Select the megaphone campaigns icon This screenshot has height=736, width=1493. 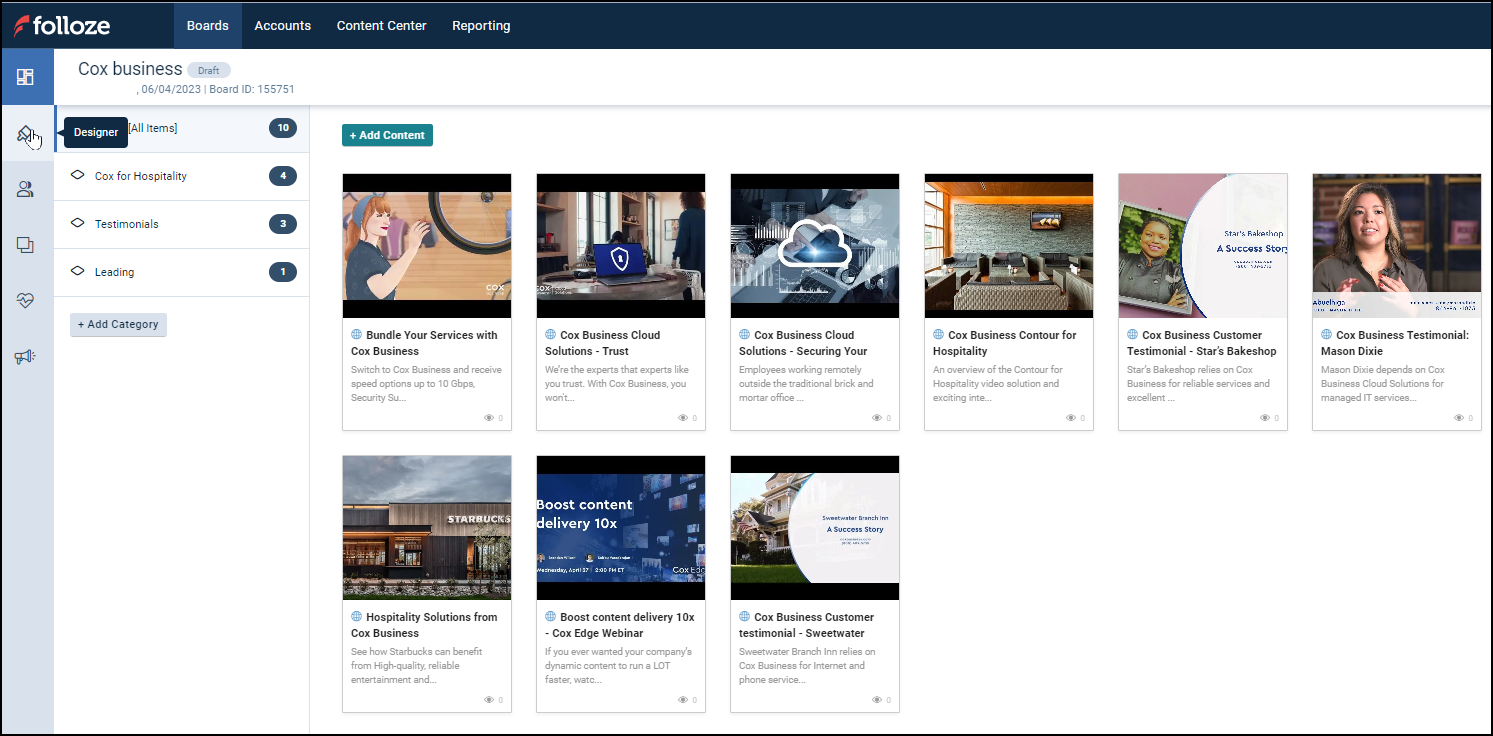(x=27, y=356)
